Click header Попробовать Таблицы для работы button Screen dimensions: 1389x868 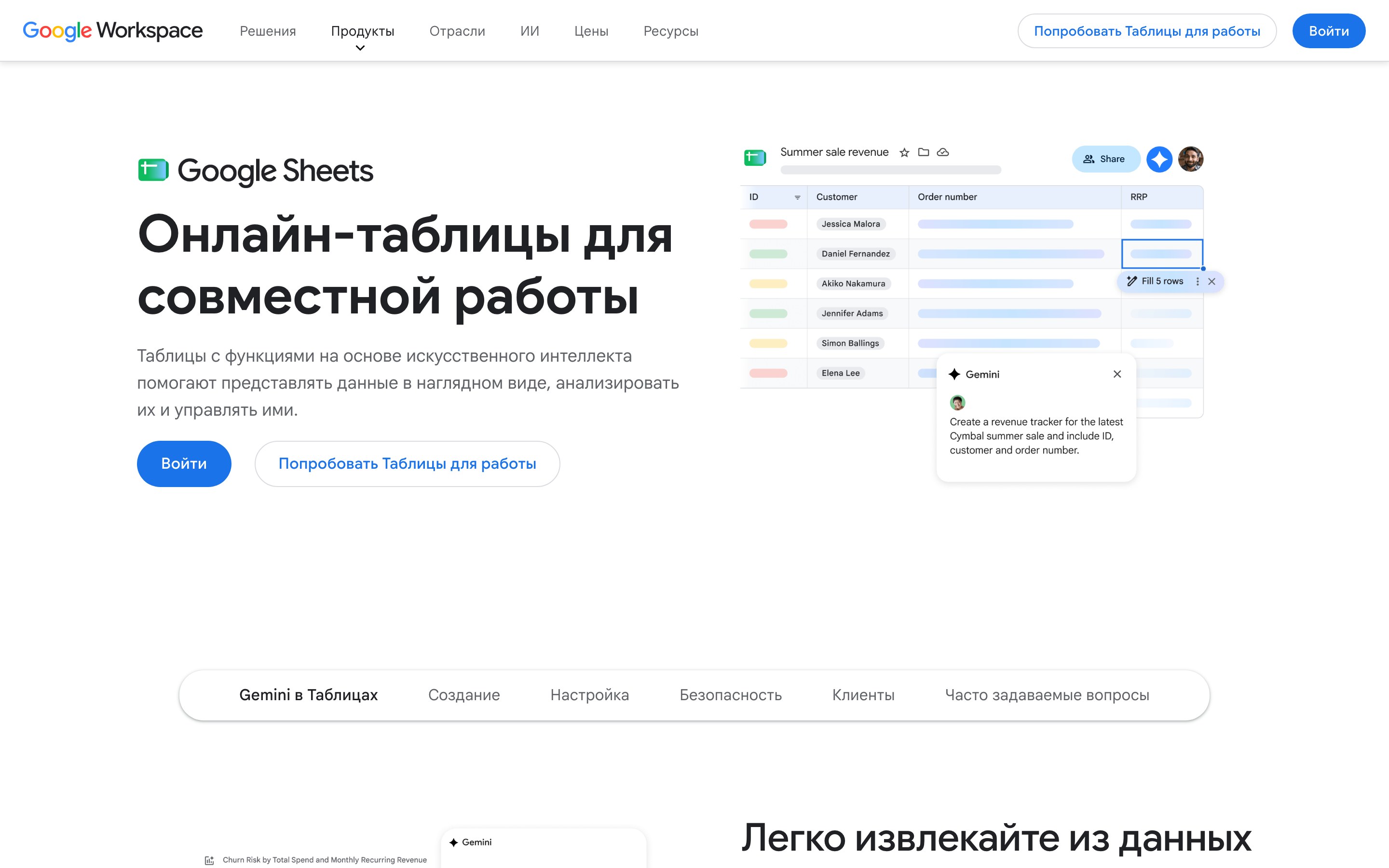1147,31
